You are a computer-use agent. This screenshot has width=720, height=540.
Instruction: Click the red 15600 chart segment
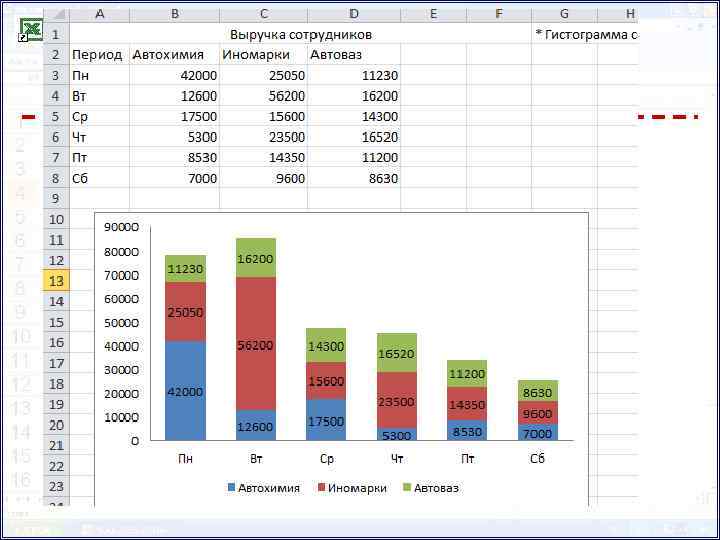click(326, 381)
